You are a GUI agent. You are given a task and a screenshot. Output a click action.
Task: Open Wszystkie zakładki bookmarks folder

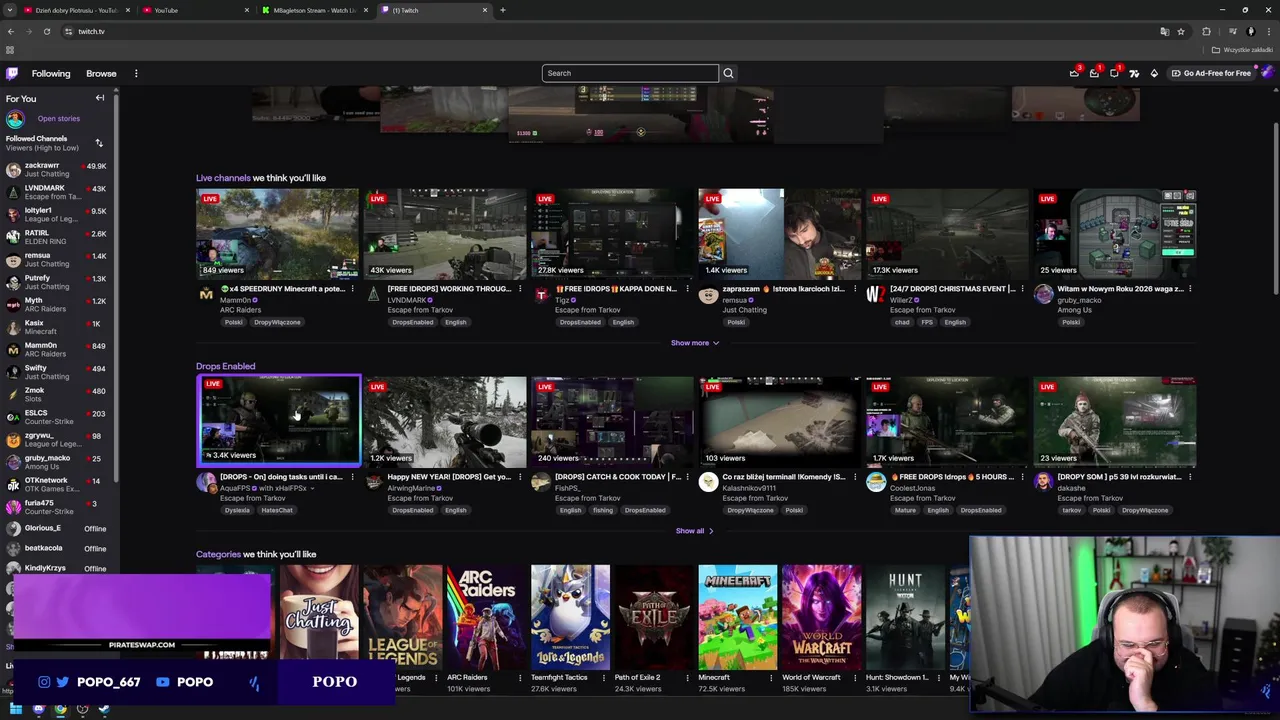(1242, 50)
